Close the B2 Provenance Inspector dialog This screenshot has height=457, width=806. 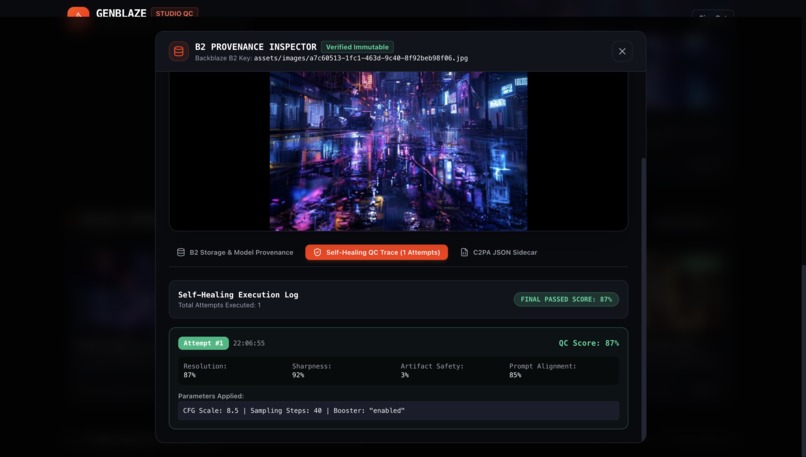pyautogui.click(x=622, y=51)
